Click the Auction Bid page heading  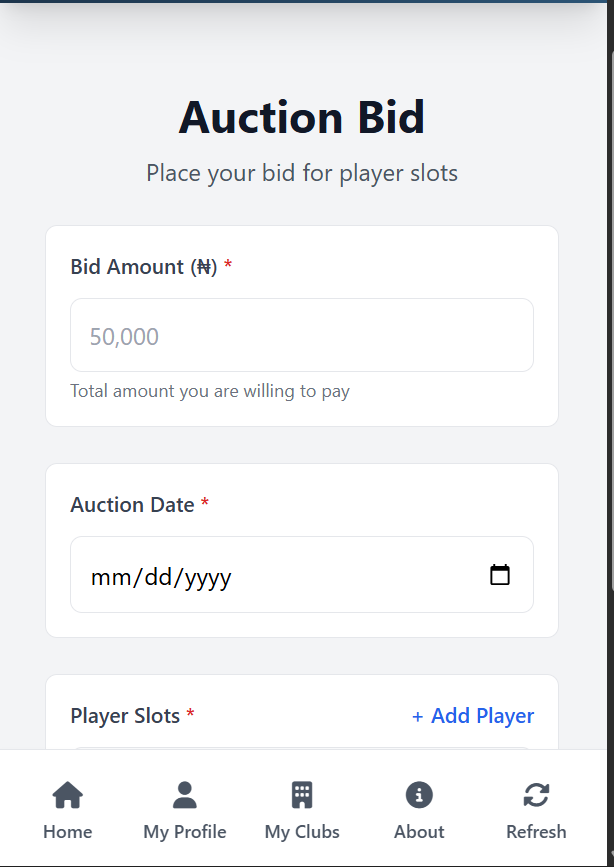(x=301, y=117)
